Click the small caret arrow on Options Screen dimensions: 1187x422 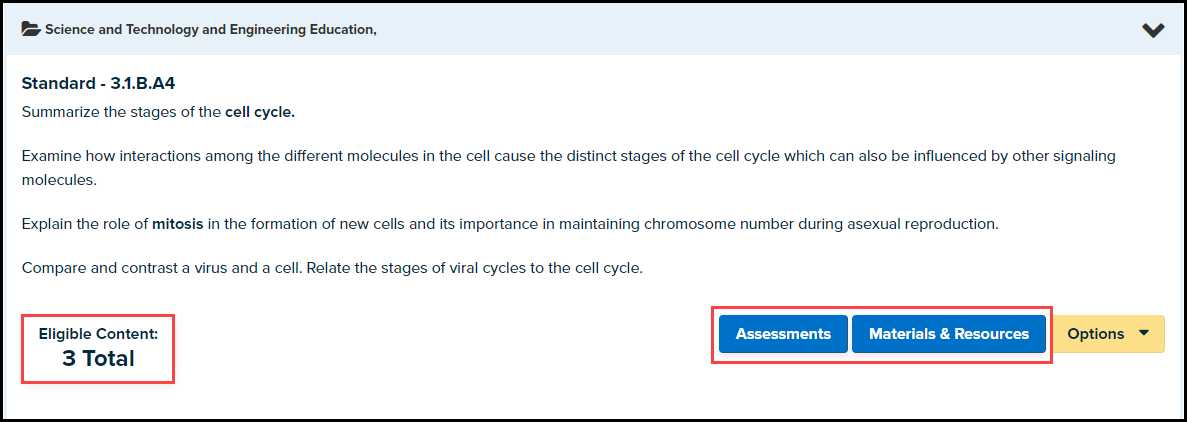pos(1144,334)
